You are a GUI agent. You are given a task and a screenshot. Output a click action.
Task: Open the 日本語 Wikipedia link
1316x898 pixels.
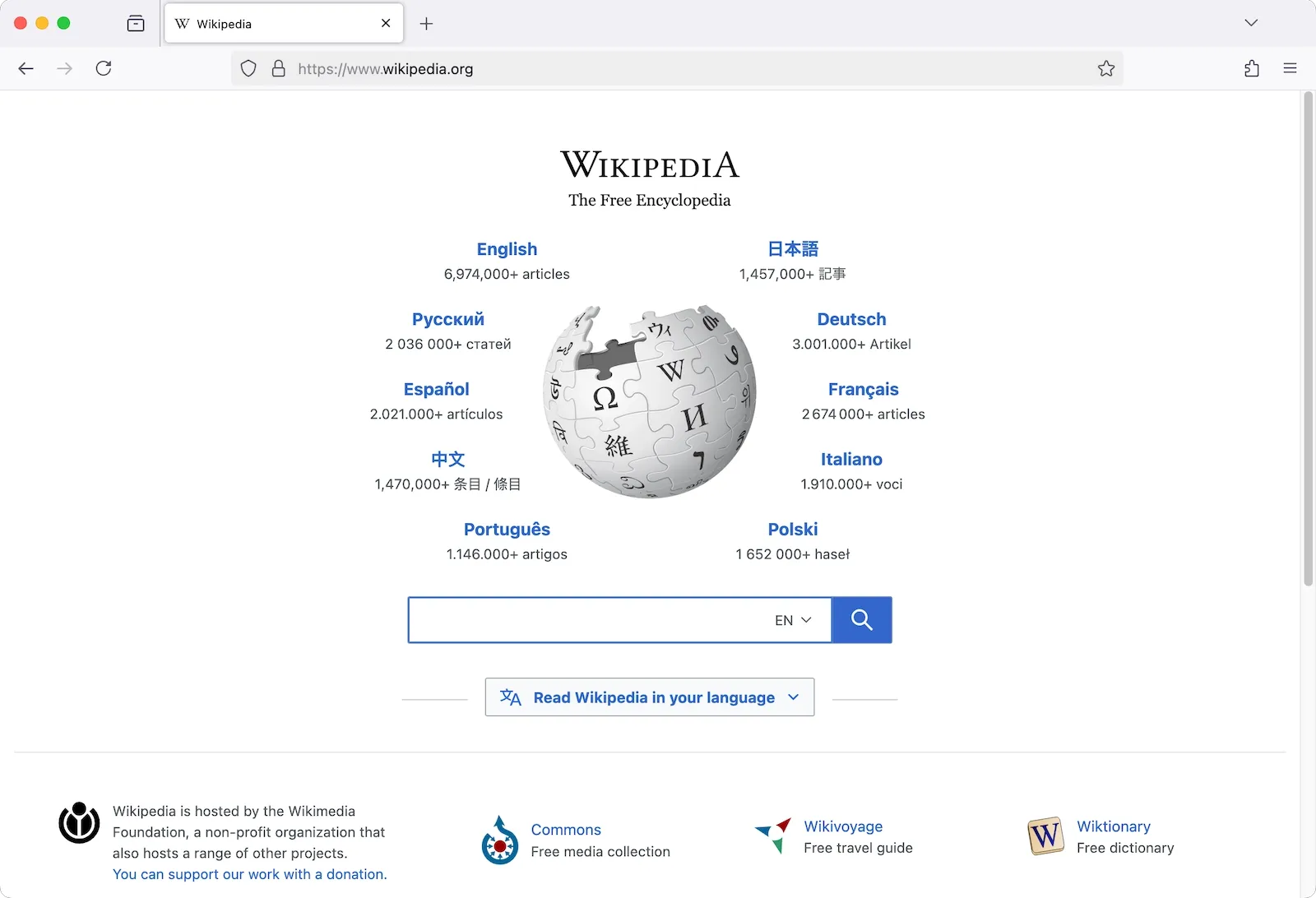(793, 249)
